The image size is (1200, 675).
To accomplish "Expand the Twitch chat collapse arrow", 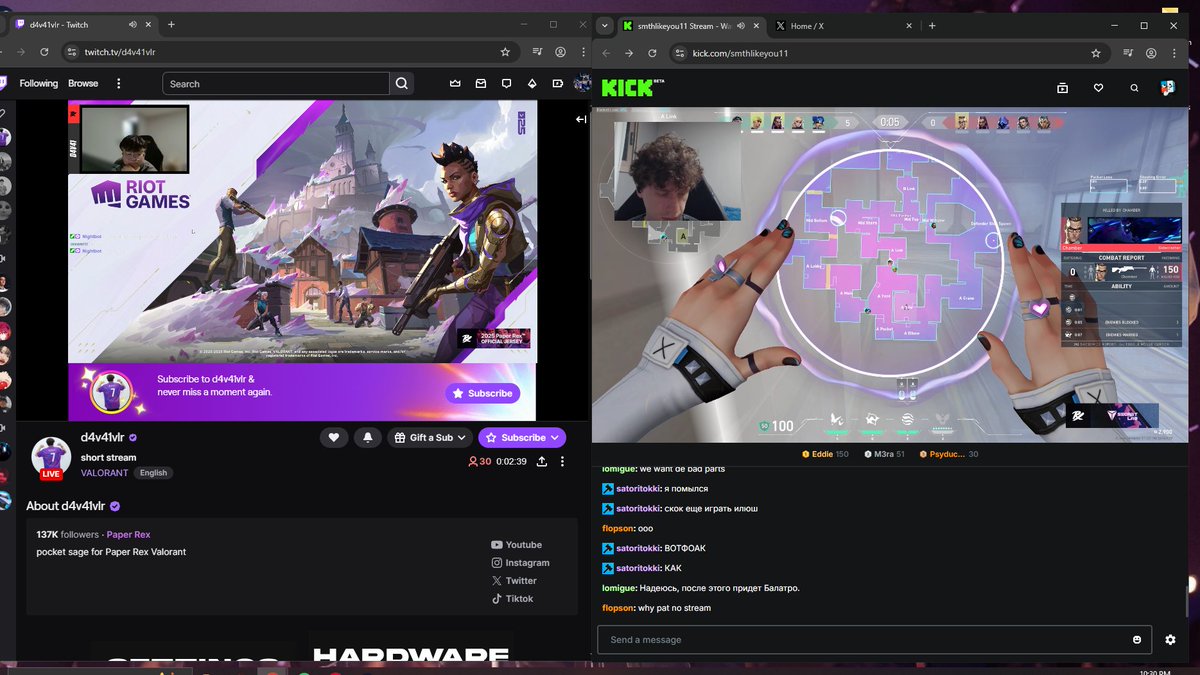I will click(x=581, y=119).
